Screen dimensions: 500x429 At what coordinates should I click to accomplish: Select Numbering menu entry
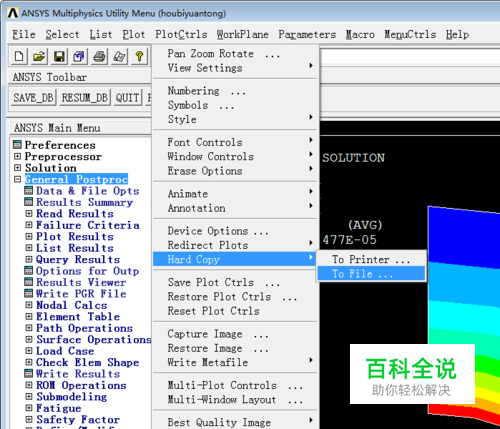coord(235,90)
